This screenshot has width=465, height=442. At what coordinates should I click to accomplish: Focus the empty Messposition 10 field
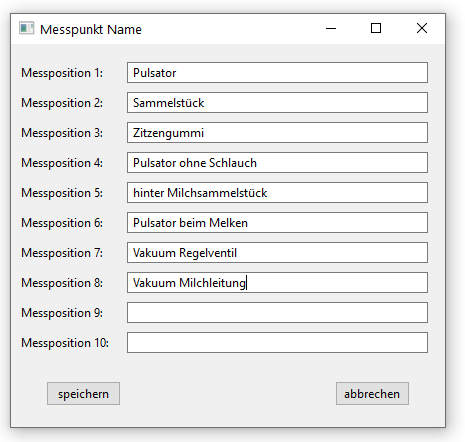coord(277,343)
